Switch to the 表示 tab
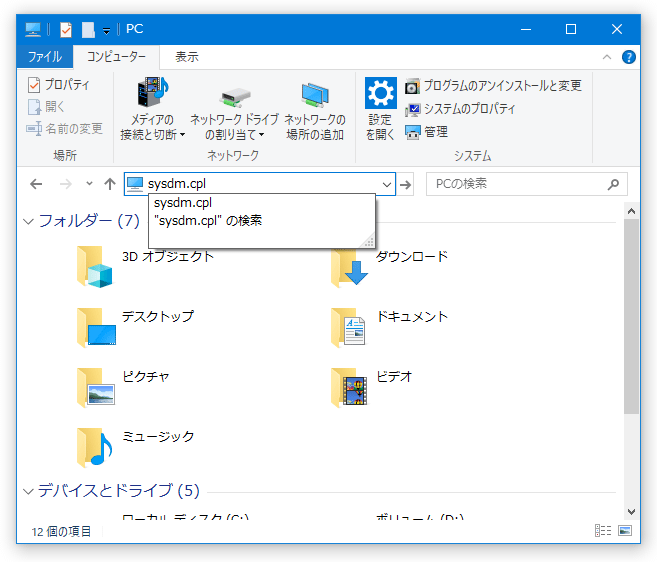Screen dimensions: 657x562 click(x=186, y=57)
